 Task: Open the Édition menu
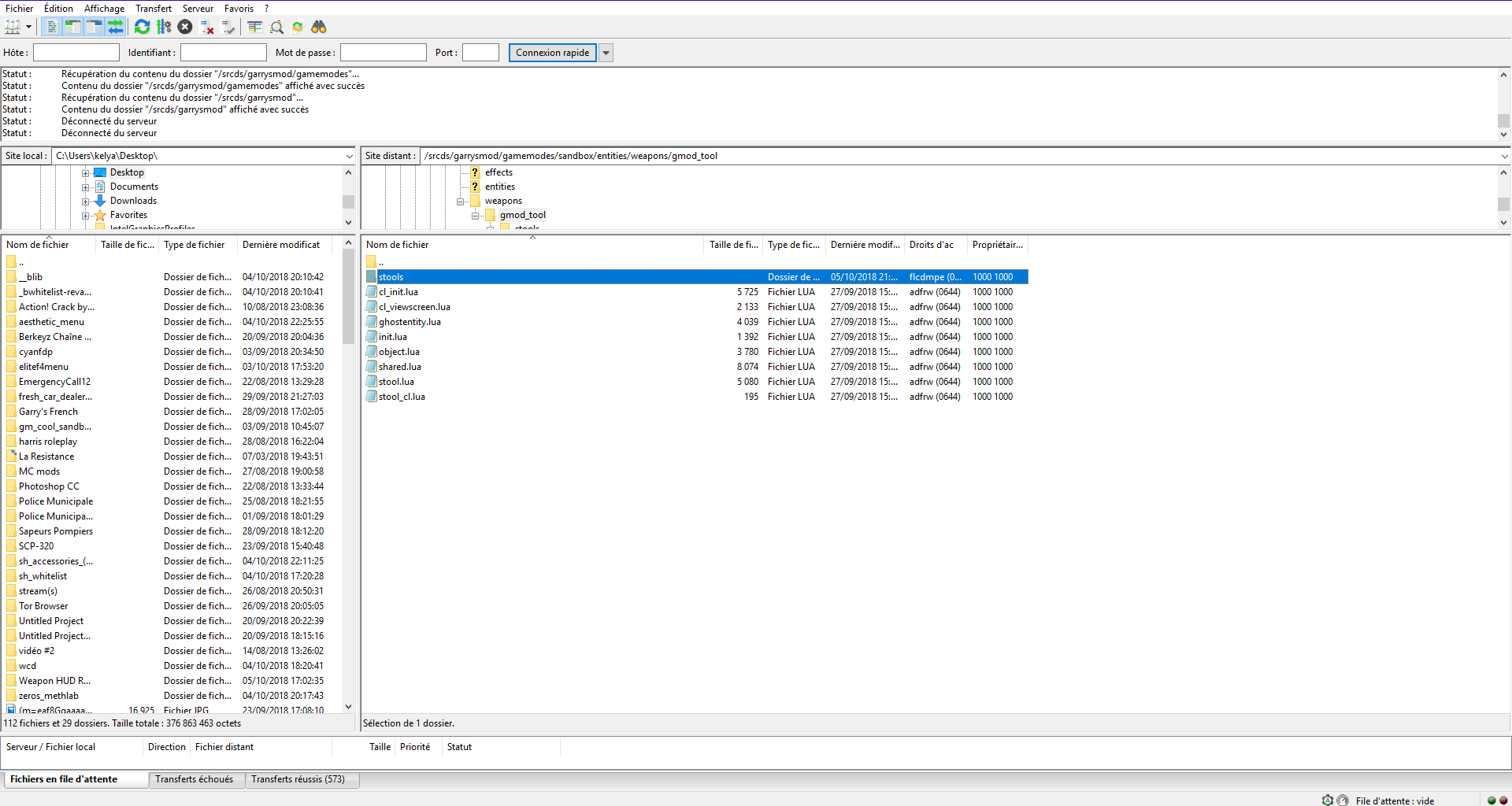(58, 9)
